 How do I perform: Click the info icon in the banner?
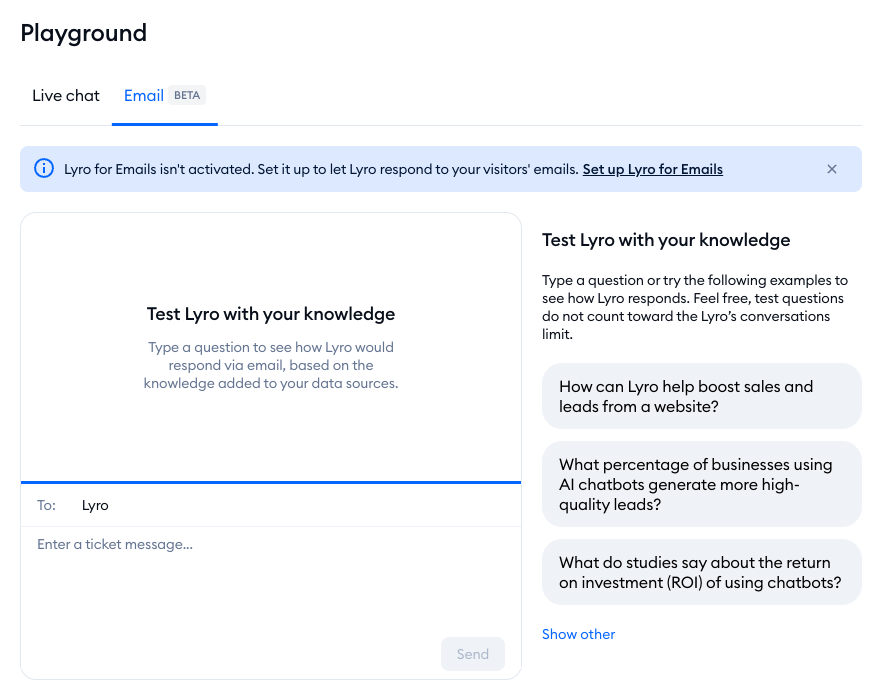click(44, 169)
